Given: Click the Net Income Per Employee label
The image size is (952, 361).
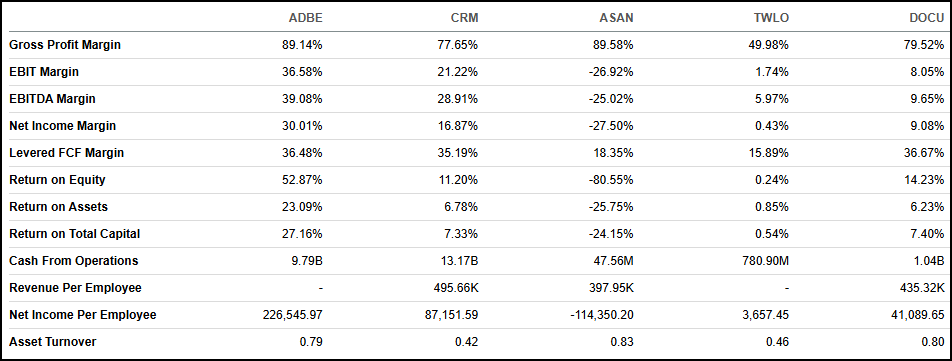Looking at the screenshot, I should pos(83,315).
